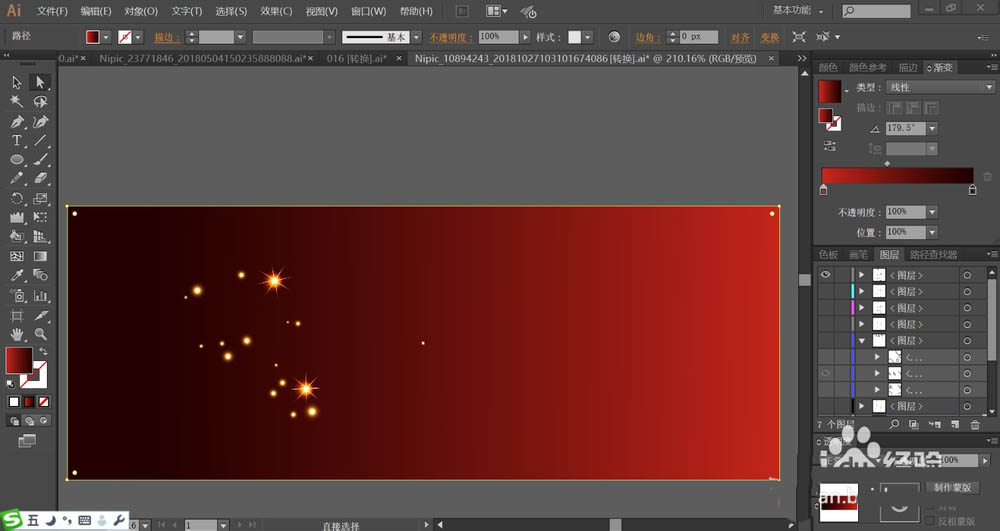Image resolution: width=1000 pixels, height=531 pixels.
Task: Set fill mode to Gradient in toolbox
Action: tap(29, 402)
